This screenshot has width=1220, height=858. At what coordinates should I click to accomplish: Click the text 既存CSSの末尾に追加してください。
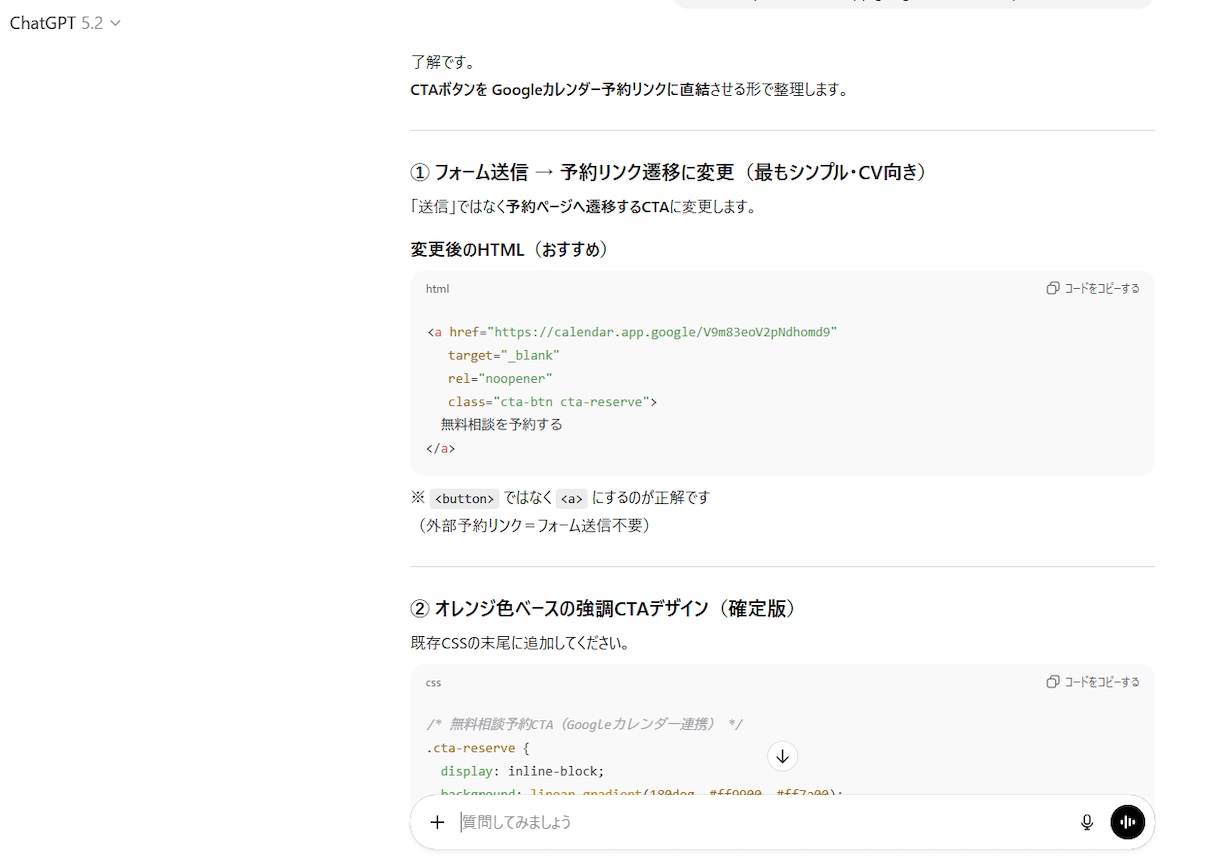pyautogui.click(x=520, y=643)
